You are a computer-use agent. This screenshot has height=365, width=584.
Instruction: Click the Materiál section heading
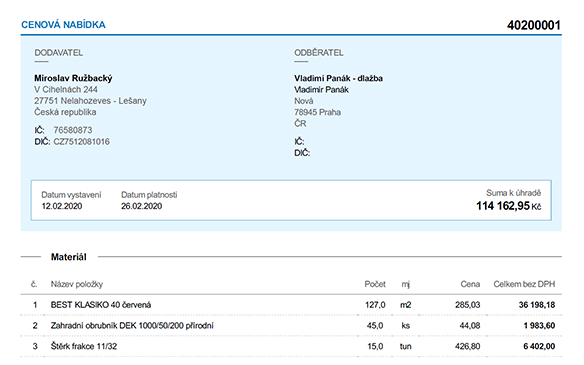tap(69, 257)
